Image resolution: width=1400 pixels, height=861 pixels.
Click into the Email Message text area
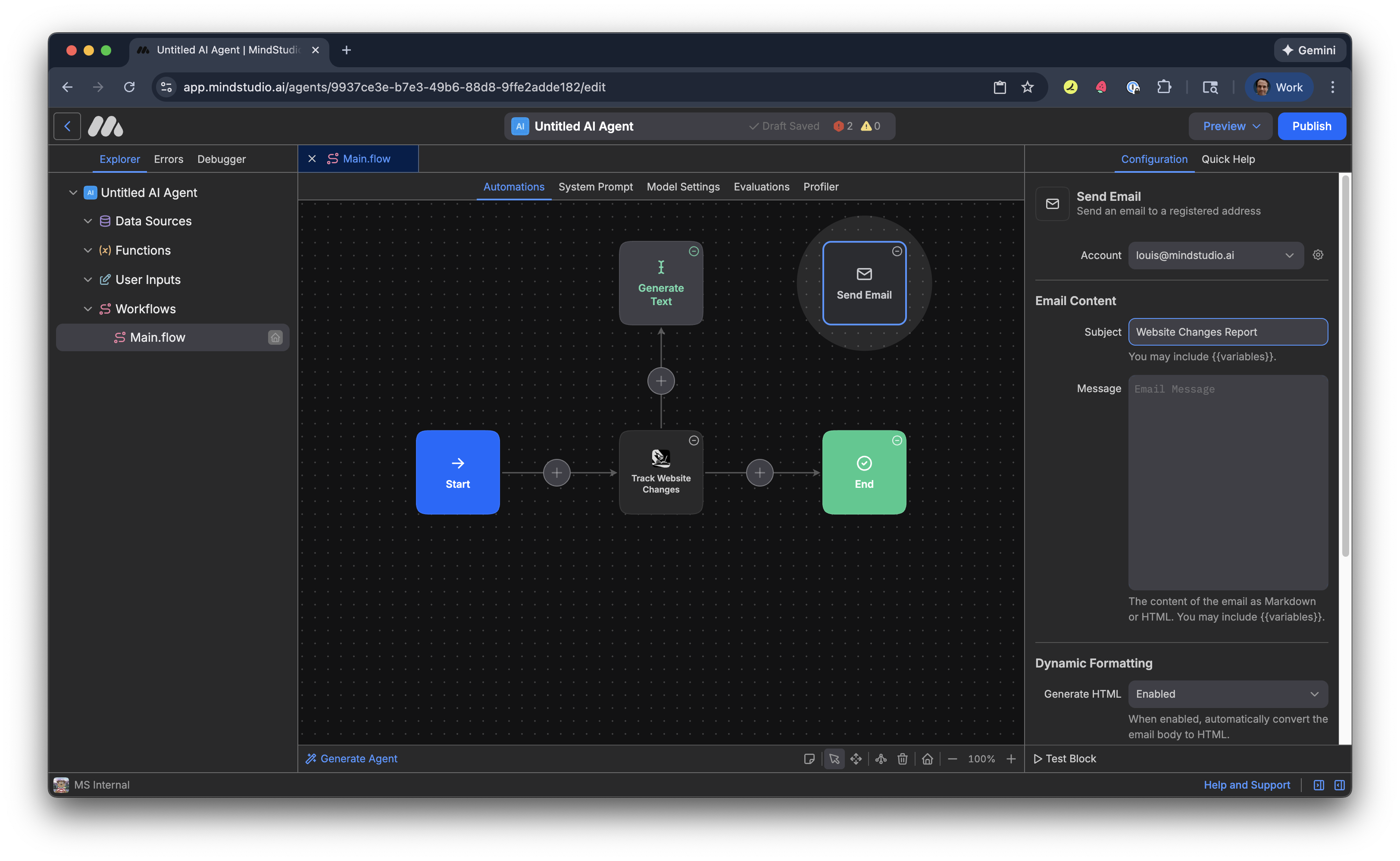(x=1228, y=482)
